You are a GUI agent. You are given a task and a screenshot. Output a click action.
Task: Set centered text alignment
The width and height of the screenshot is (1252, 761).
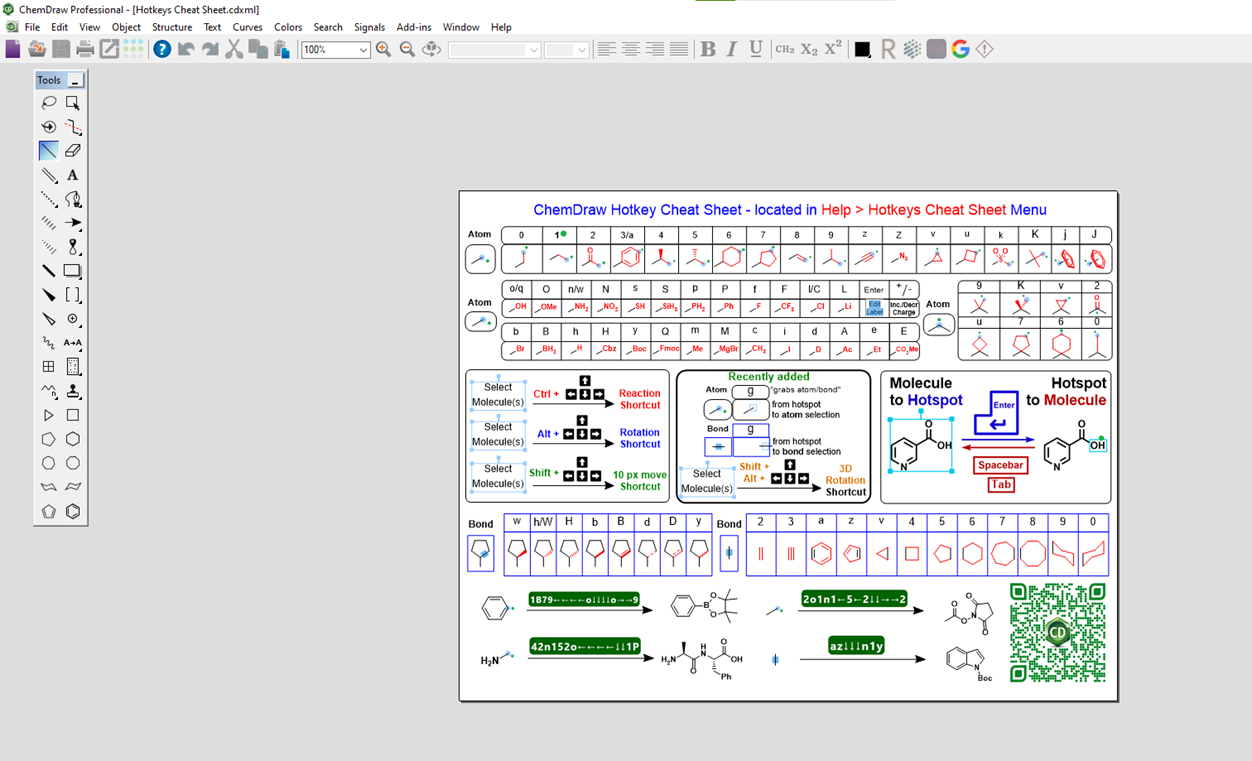tap(630, 49)
